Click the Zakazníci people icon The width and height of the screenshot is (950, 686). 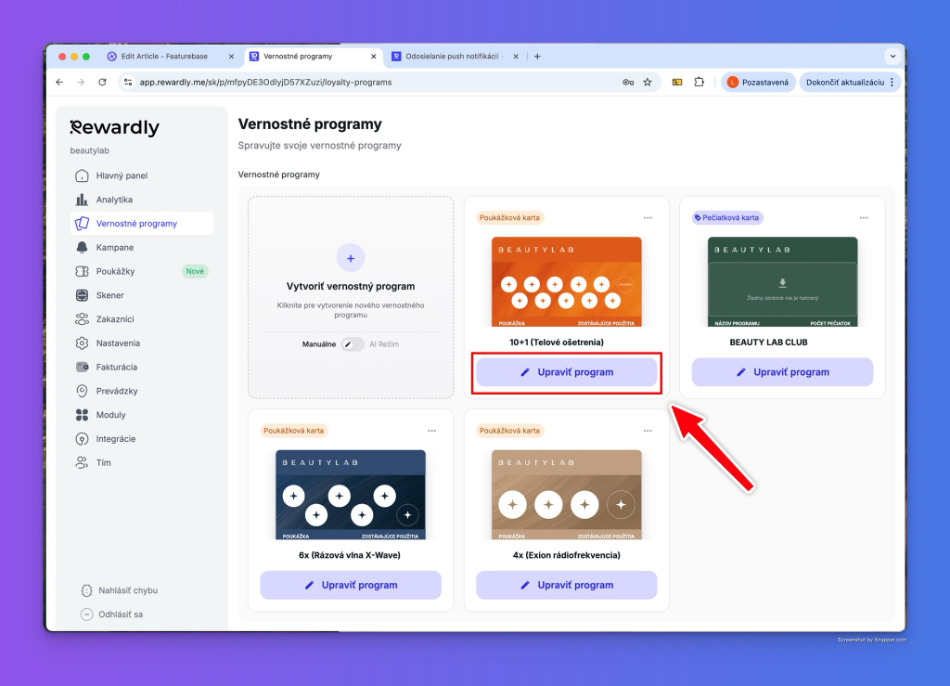click(x=82, y=319)
